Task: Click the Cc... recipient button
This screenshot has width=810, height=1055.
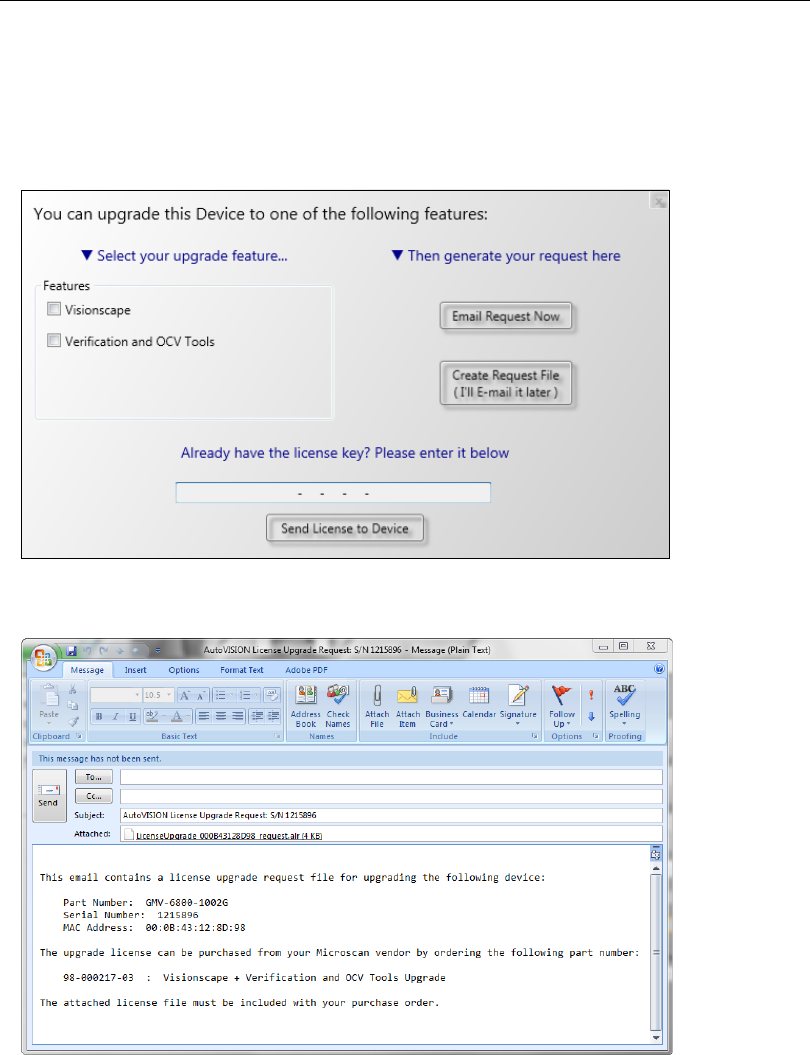Action: 94,796
